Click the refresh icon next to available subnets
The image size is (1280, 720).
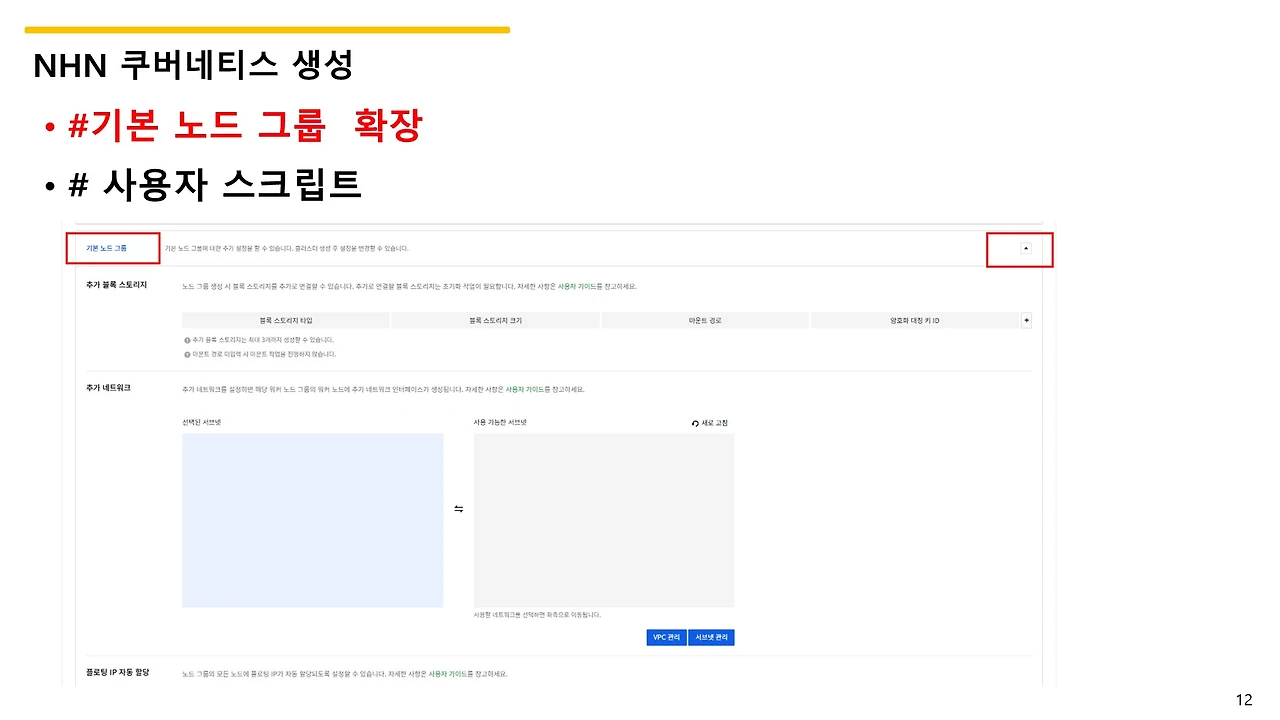(x=696, y=423)
